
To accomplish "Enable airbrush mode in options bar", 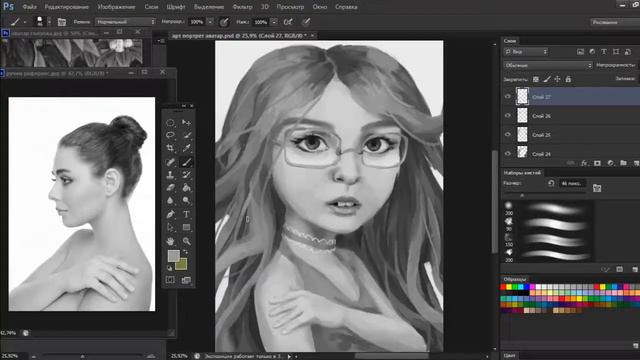I will pyautogui.click(x=288, y=22).
